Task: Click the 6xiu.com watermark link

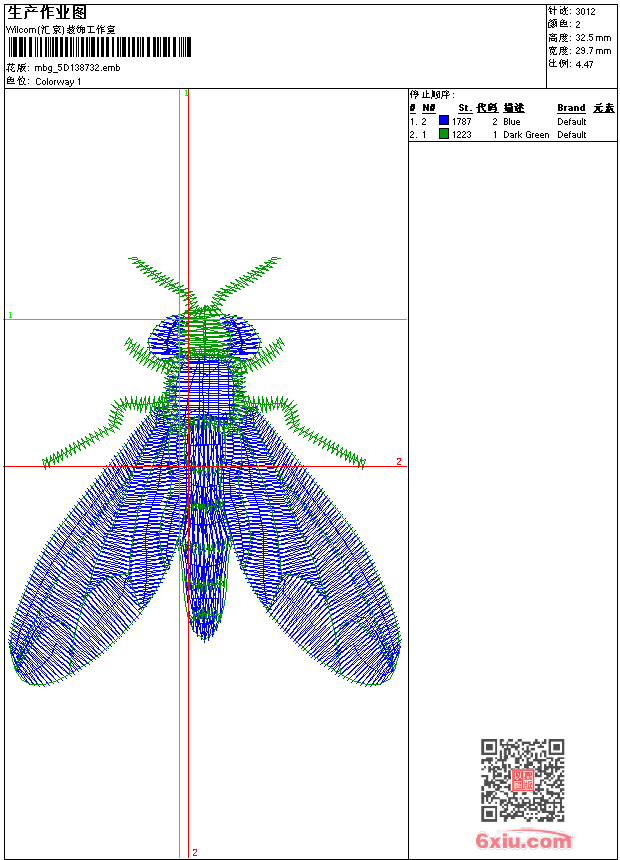Action: tap(524, 841)
